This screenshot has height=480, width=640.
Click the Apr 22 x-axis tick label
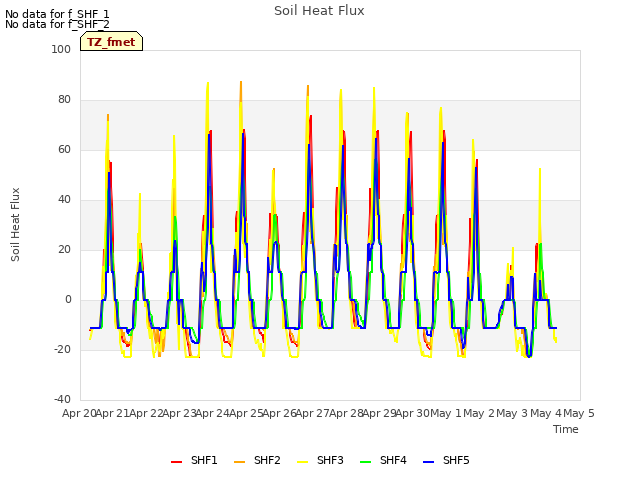click(146, 413)
